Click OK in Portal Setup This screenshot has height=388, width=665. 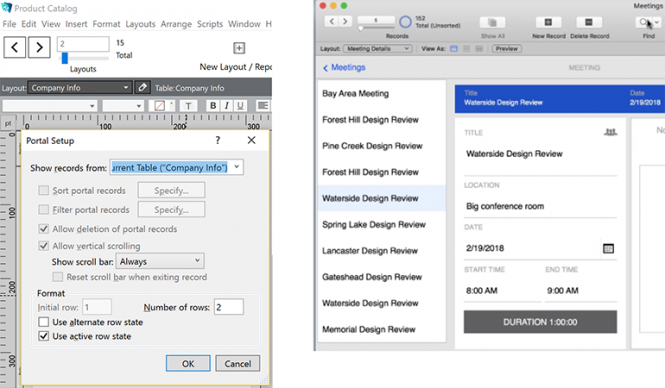click(188, 363)
